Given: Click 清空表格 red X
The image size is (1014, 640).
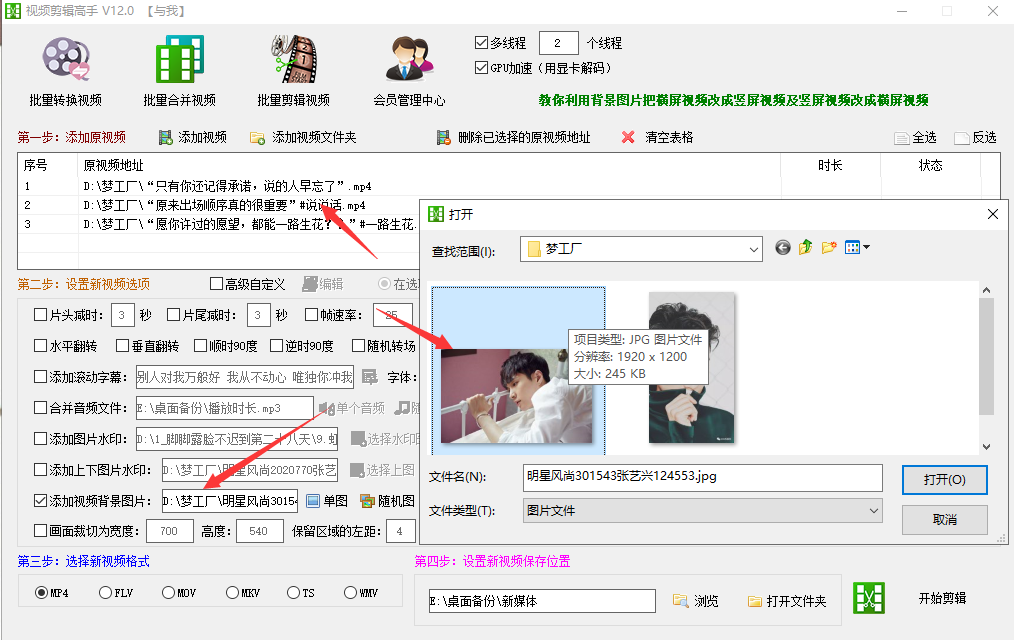Looking at the screenshot, I should [x=628, y=137].
